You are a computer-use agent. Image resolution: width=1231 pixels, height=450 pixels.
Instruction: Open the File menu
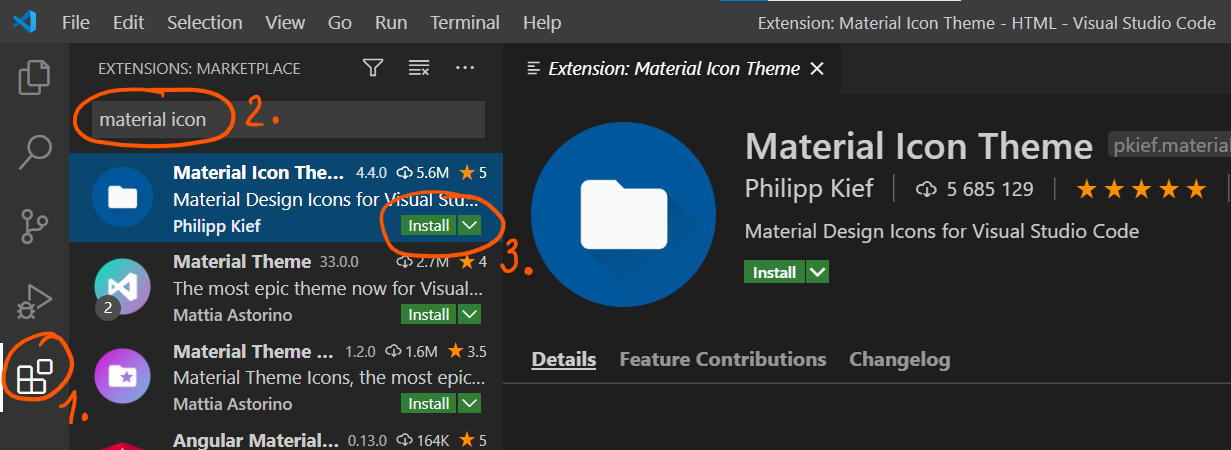[x=76, y=22]
